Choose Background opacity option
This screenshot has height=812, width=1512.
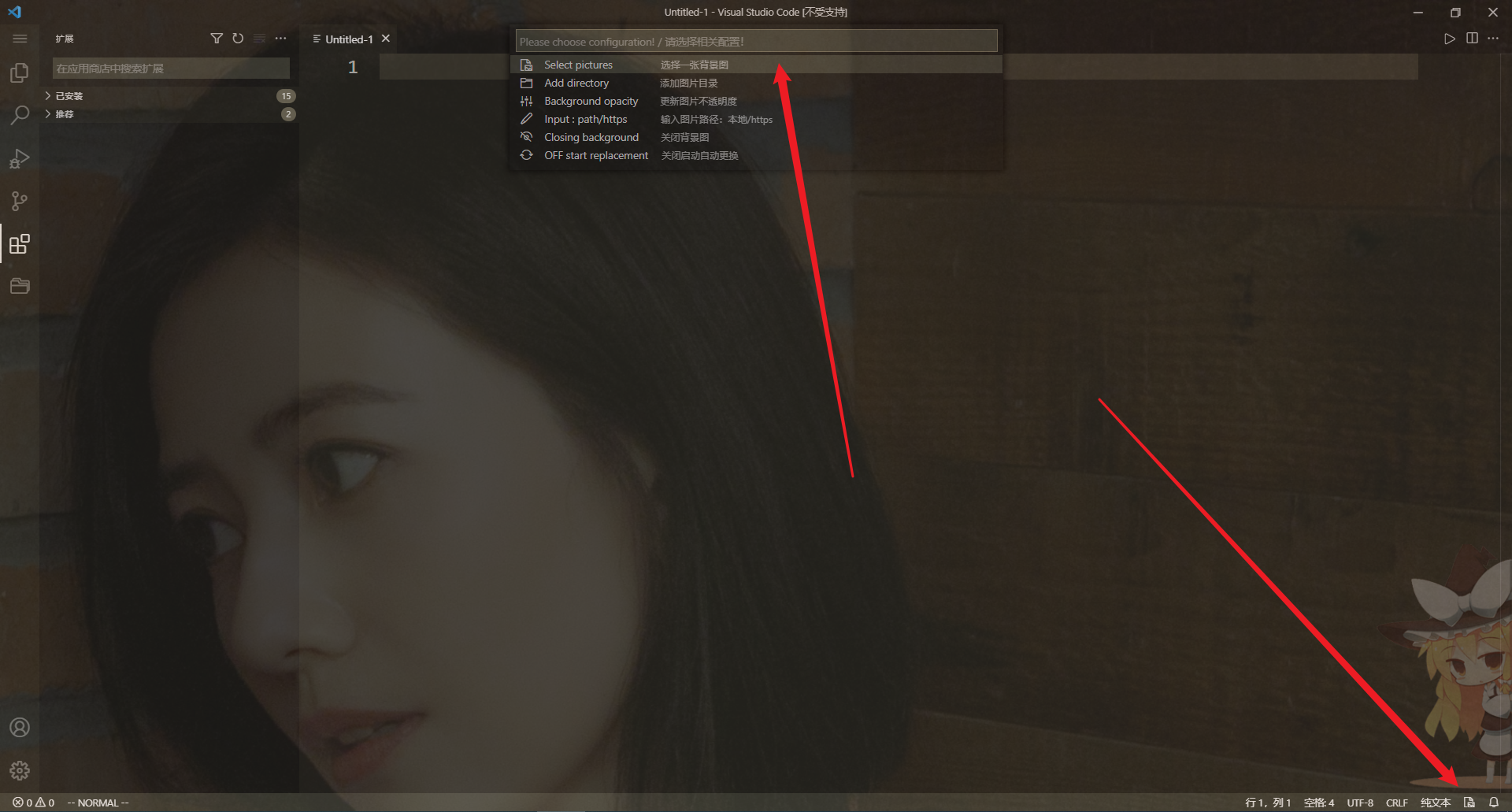(x=756, y=101)
